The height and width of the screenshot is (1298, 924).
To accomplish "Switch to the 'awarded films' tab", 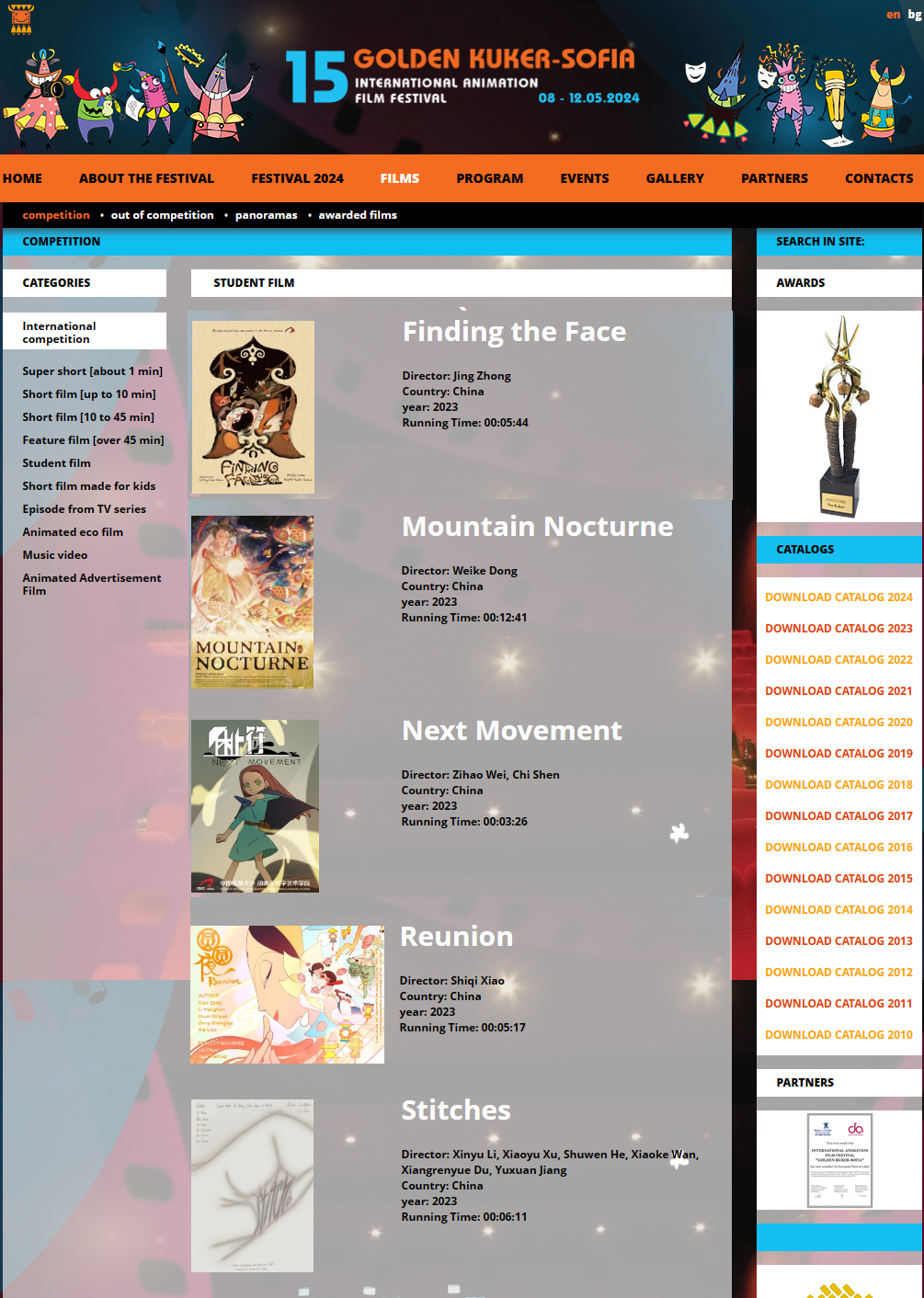I will 358,215.
